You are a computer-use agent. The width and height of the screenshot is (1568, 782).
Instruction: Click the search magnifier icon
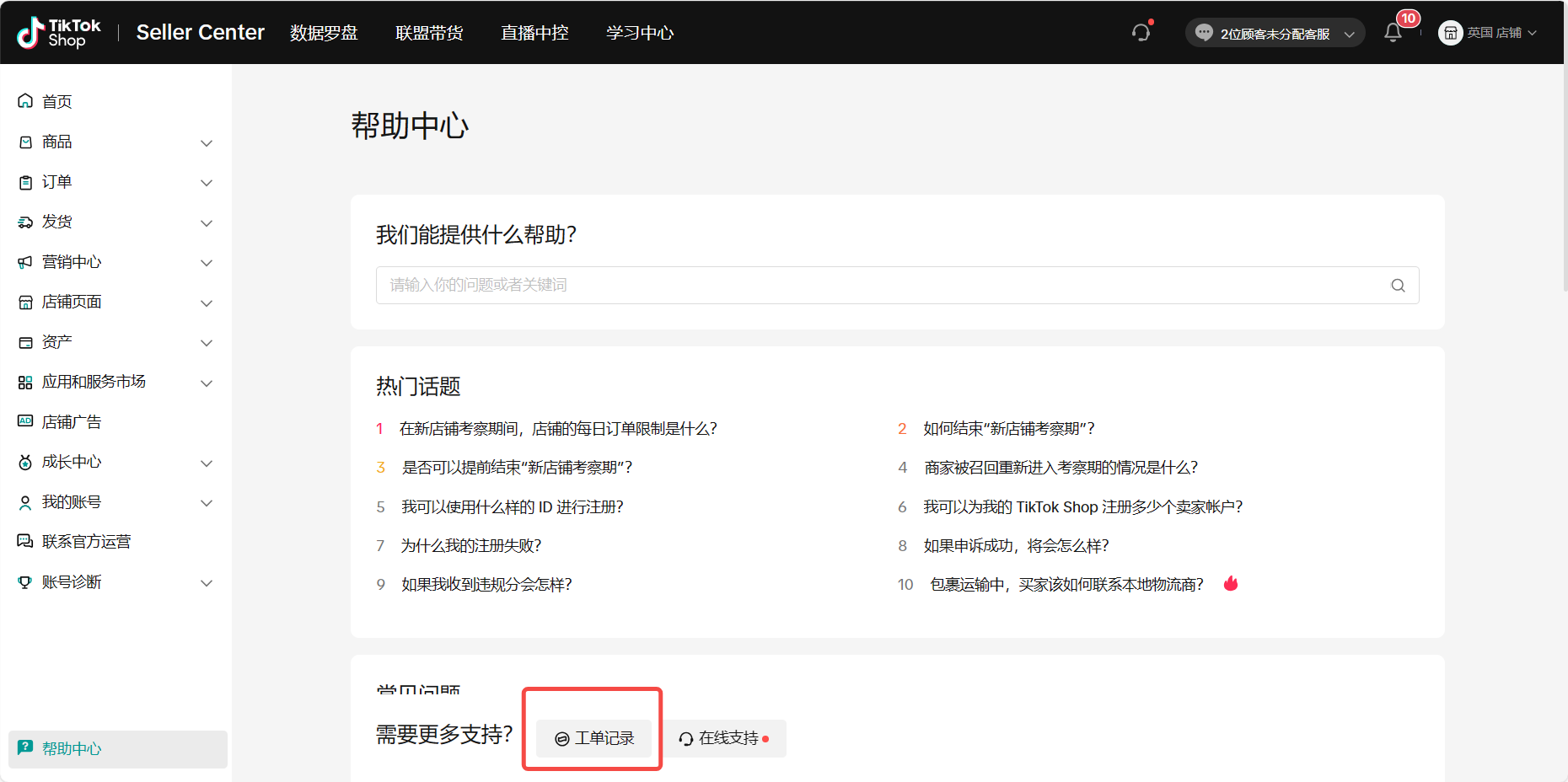tap(1398, 286)
